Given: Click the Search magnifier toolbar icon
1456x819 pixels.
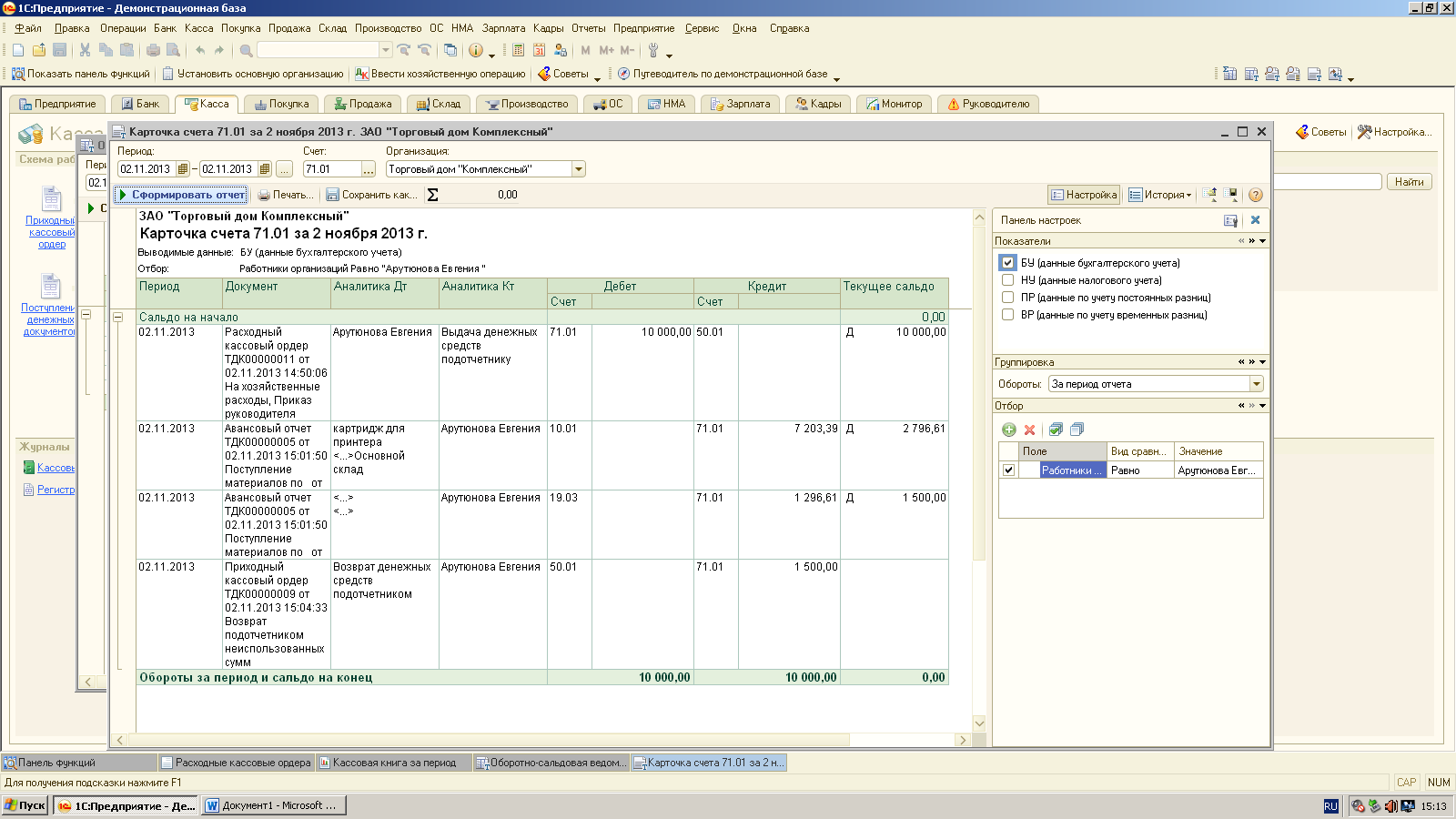Looking at the screenshot, I should coord(246,50).
